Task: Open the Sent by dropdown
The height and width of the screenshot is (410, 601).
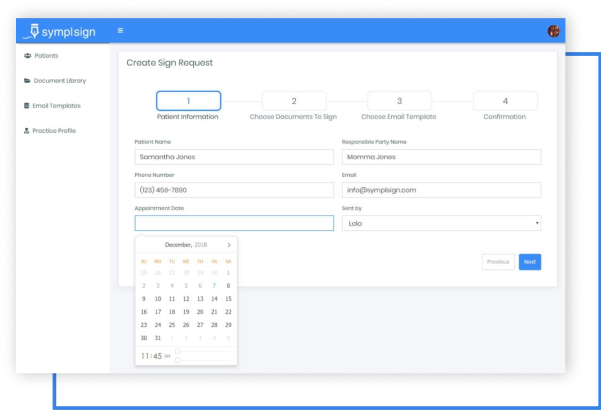Action: point(441,223)
